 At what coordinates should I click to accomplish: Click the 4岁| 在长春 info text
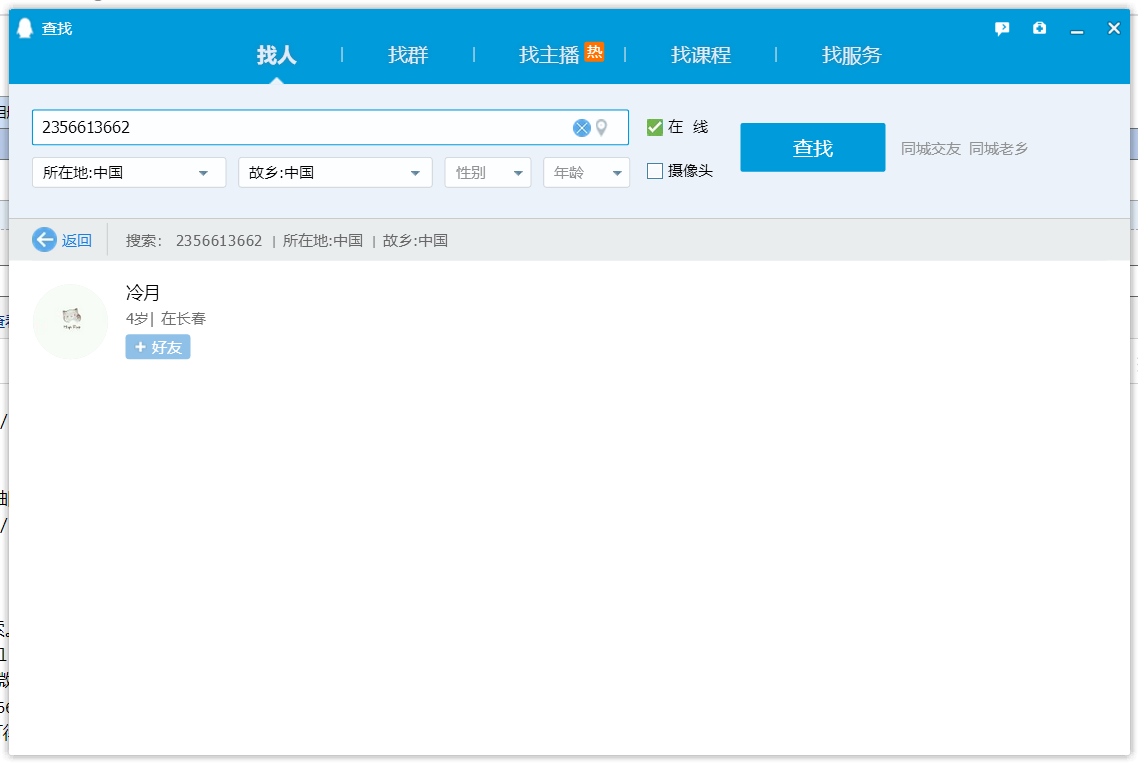pyautogui.click(x=165, y=319)
